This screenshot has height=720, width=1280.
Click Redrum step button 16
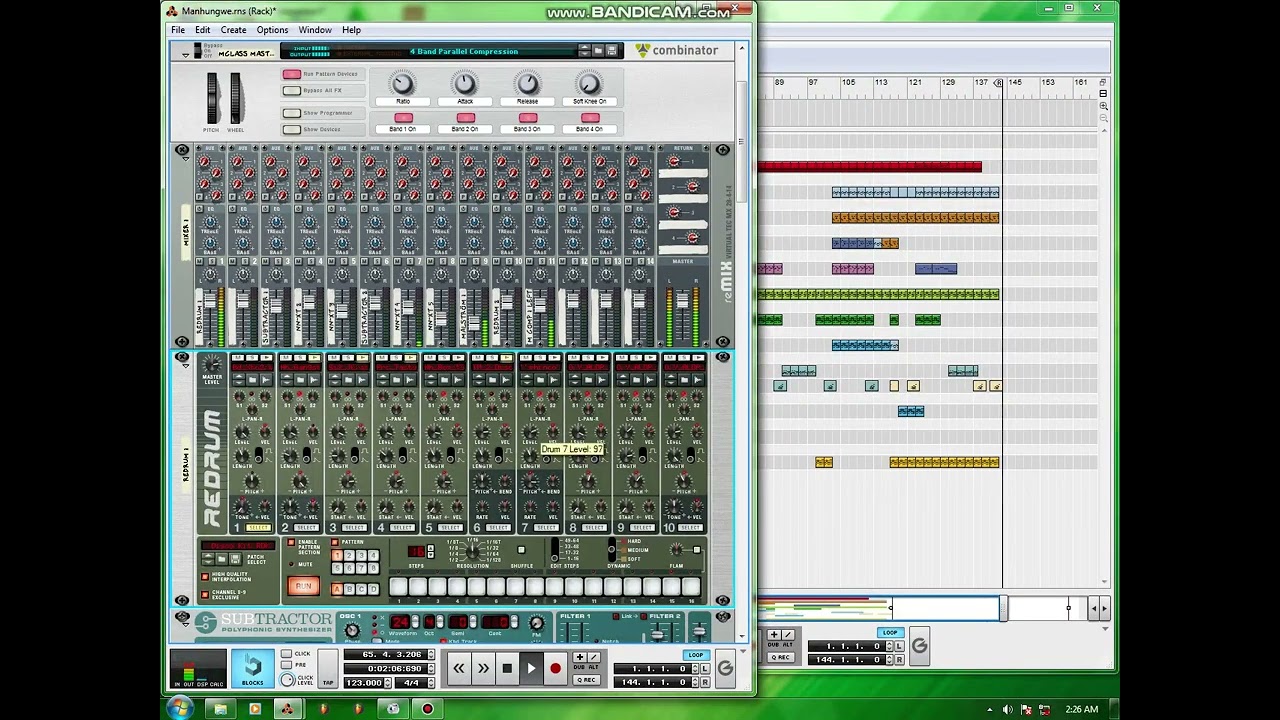pos(691,586)
